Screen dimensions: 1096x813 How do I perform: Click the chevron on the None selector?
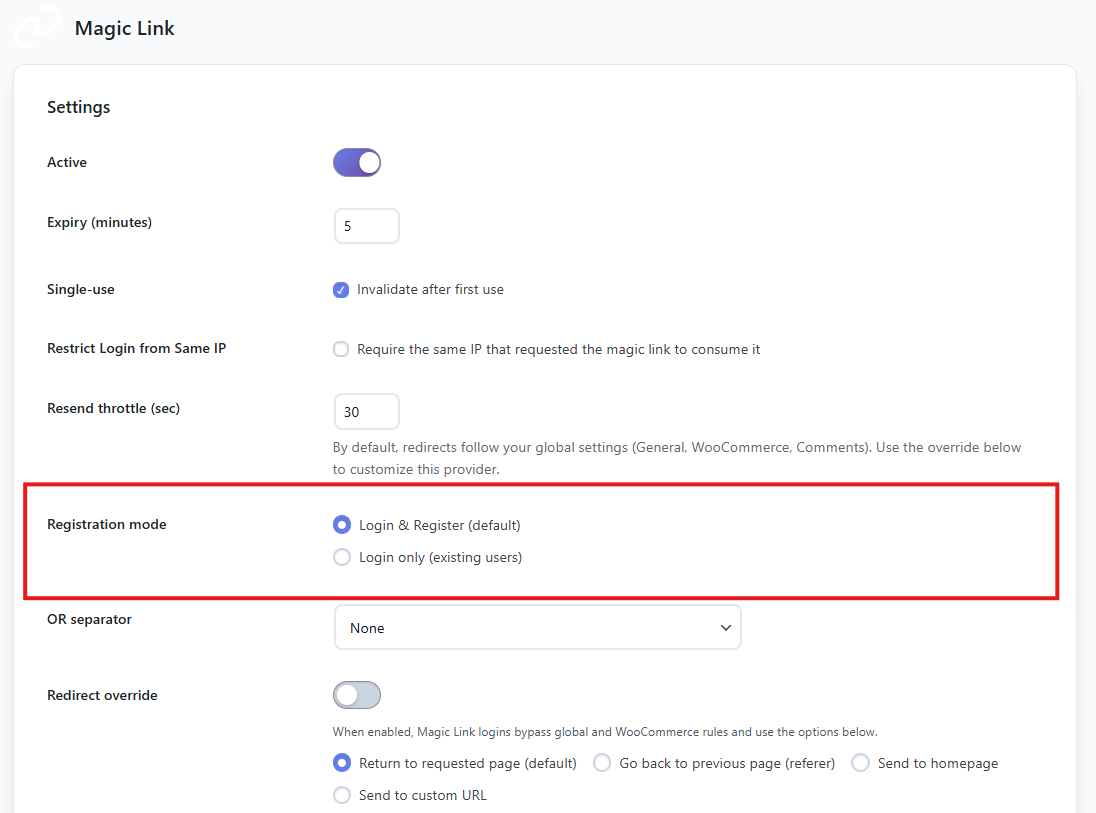726,627
